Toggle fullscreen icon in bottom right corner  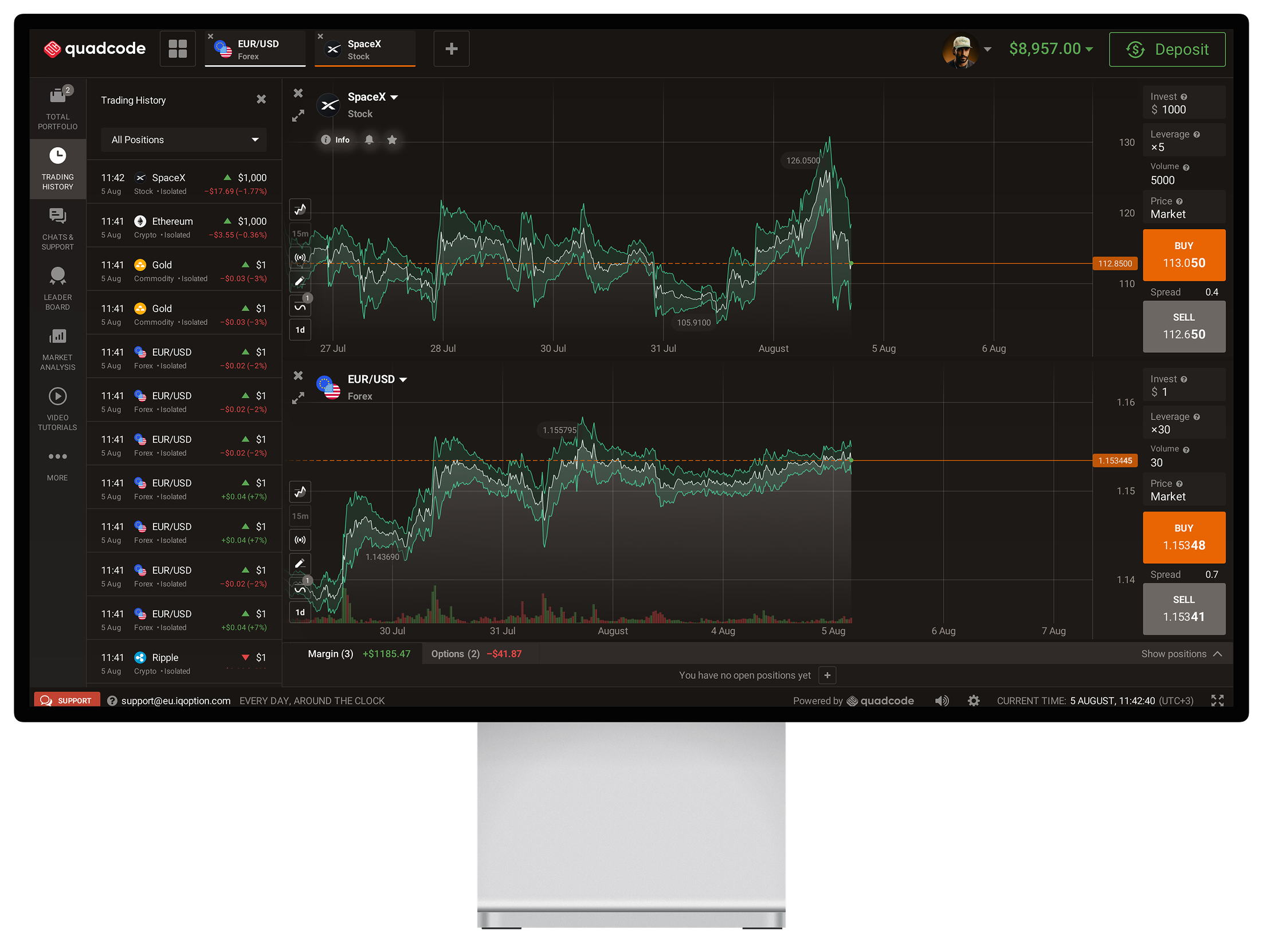pyautogui.click(x=1217, y=701)
